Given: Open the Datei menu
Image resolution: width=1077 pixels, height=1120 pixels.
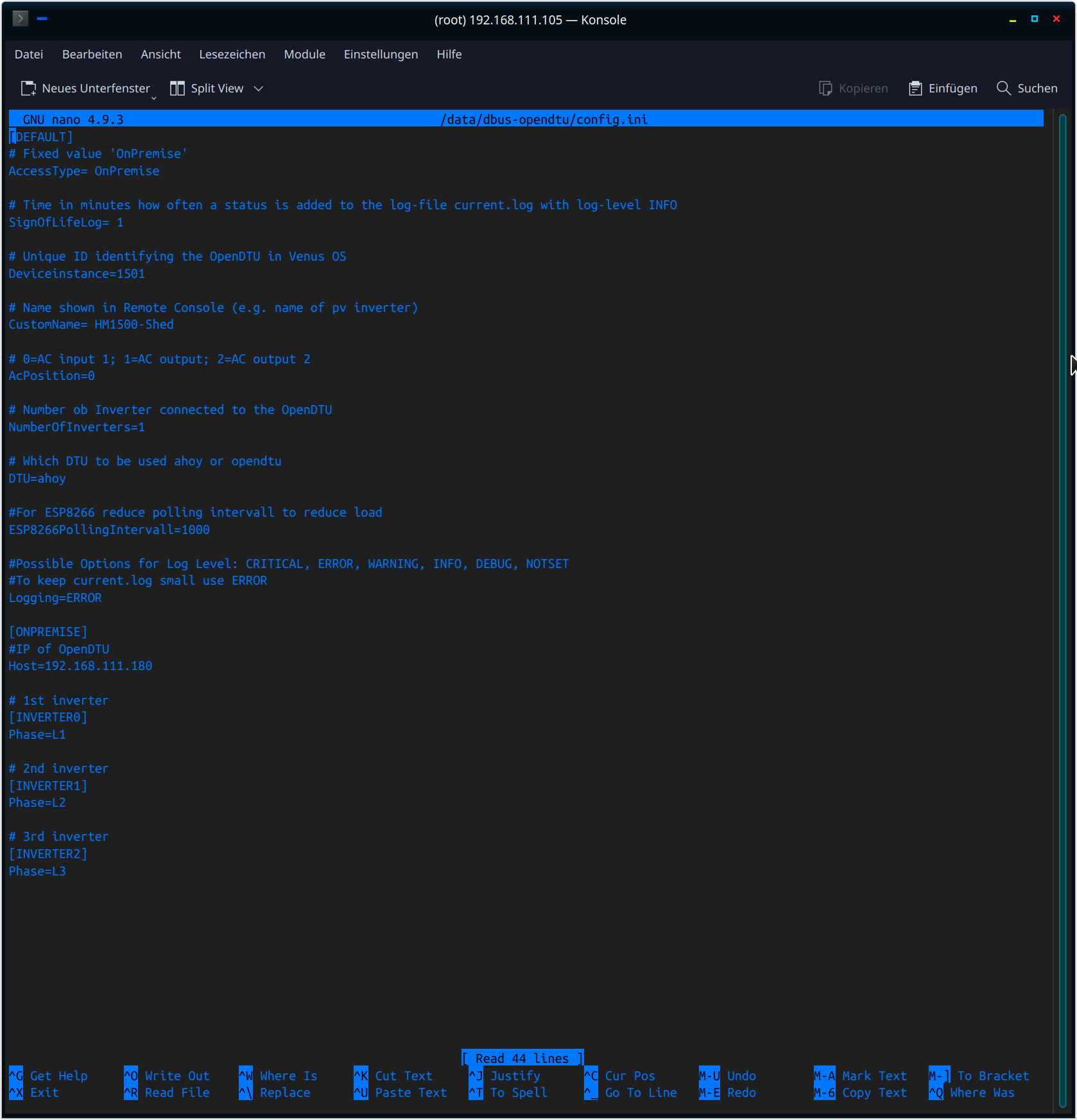Looking at the screenshot, I should (x=29, y=55).
